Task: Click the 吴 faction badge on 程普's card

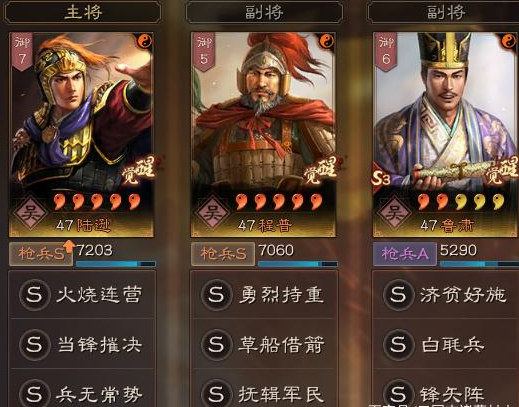Action: (212, 212)
